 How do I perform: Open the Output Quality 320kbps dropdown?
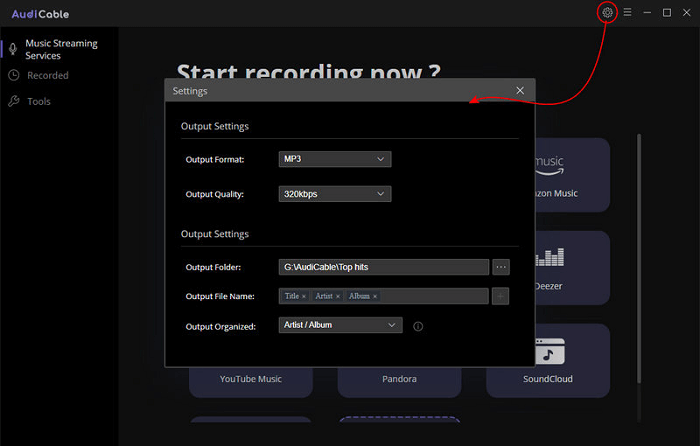point(334,194)
